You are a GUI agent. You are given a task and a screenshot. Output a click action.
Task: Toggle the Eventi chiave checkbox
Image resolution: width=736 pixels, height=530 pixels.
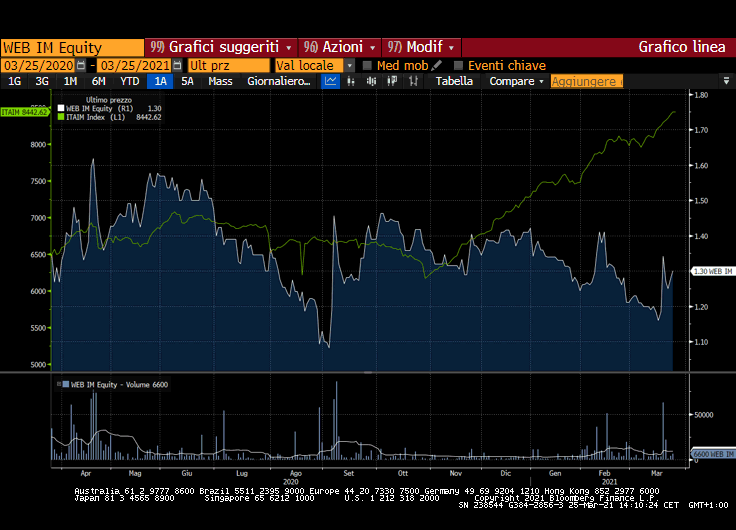point(459,65)
